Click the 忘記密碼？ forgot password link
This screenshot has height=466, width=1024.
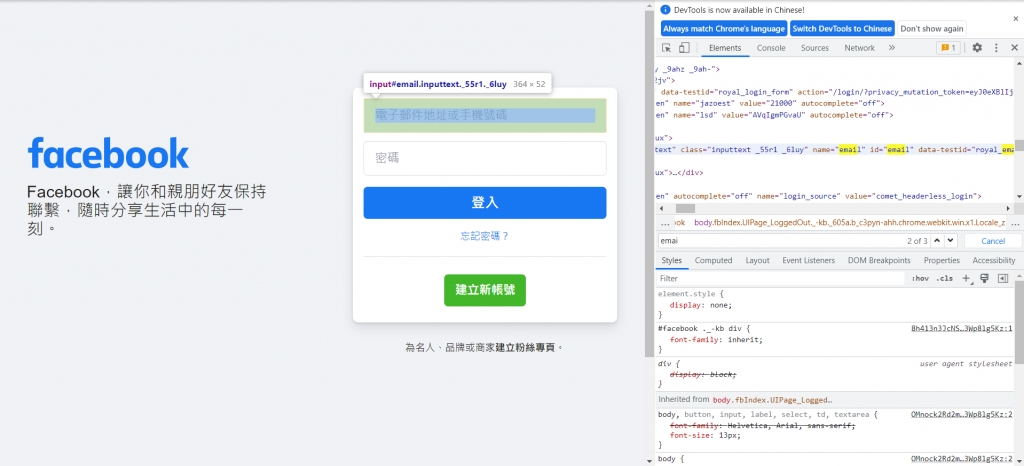click(x=485, y=236)
